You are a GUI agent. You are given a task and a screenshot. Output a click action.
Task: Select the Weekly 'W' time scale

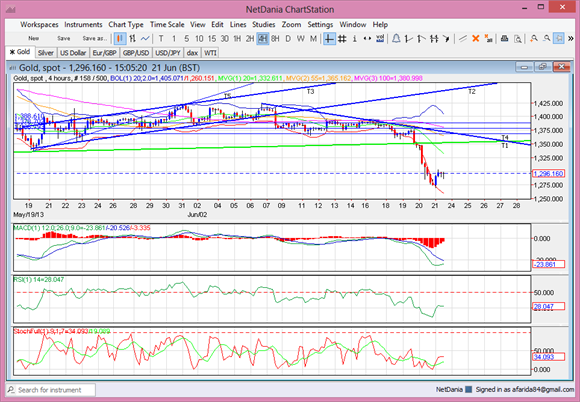click(x=301, y=38)
